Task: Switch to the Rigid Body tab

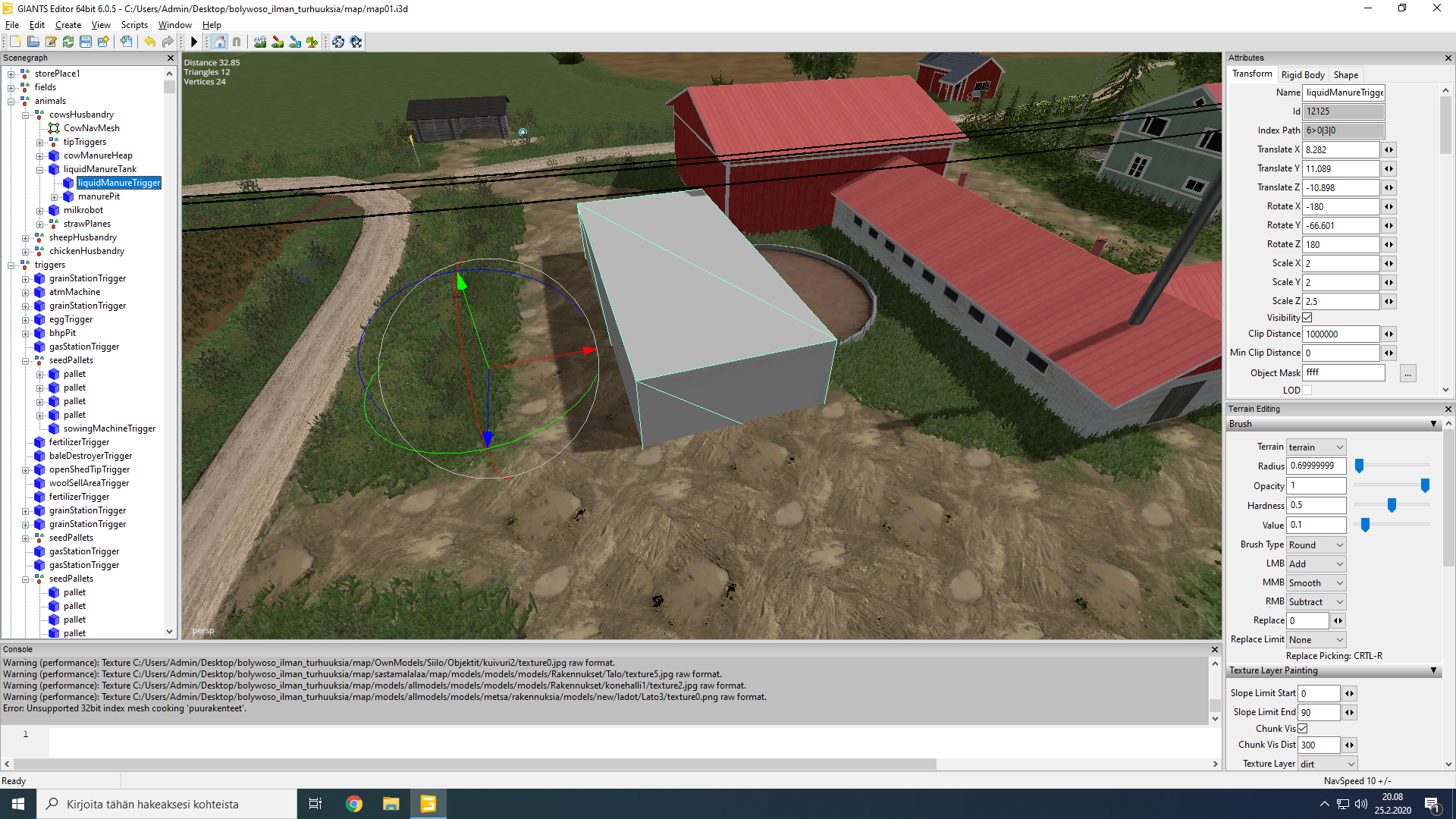Action: coord(1303,75)
